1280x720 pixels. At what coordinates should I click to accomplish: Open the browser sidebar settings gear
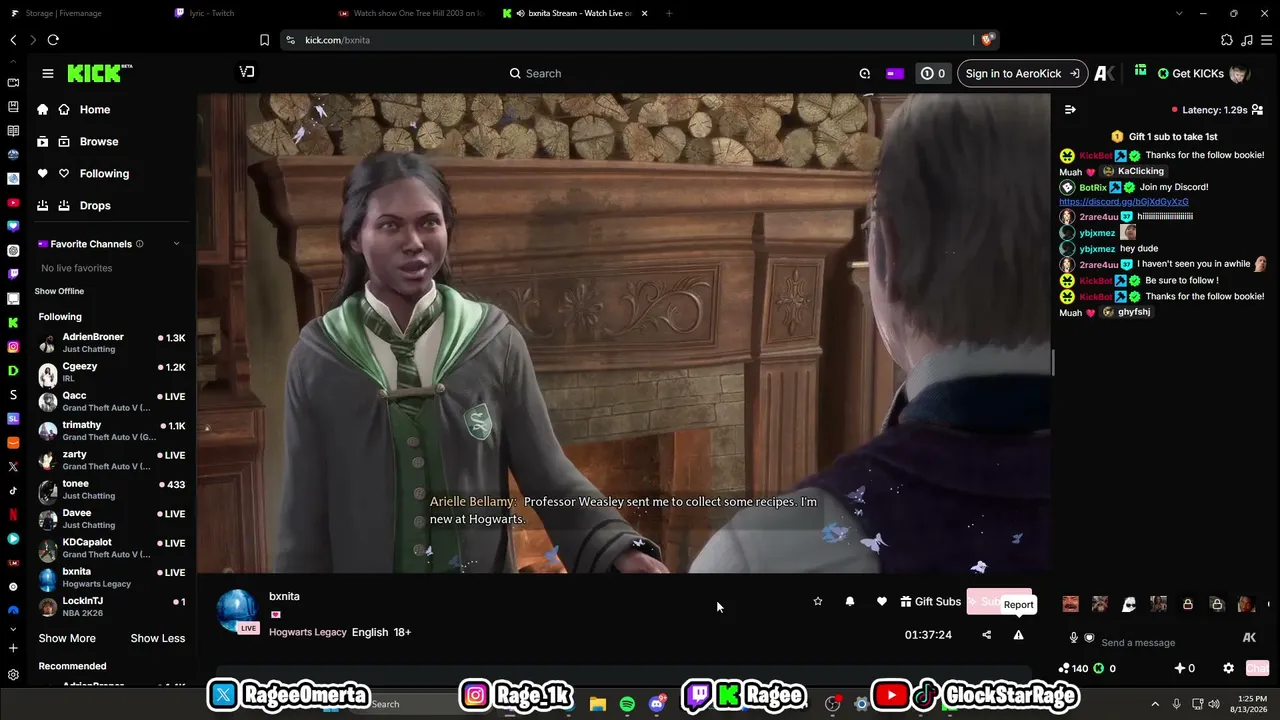coord(13,675)
